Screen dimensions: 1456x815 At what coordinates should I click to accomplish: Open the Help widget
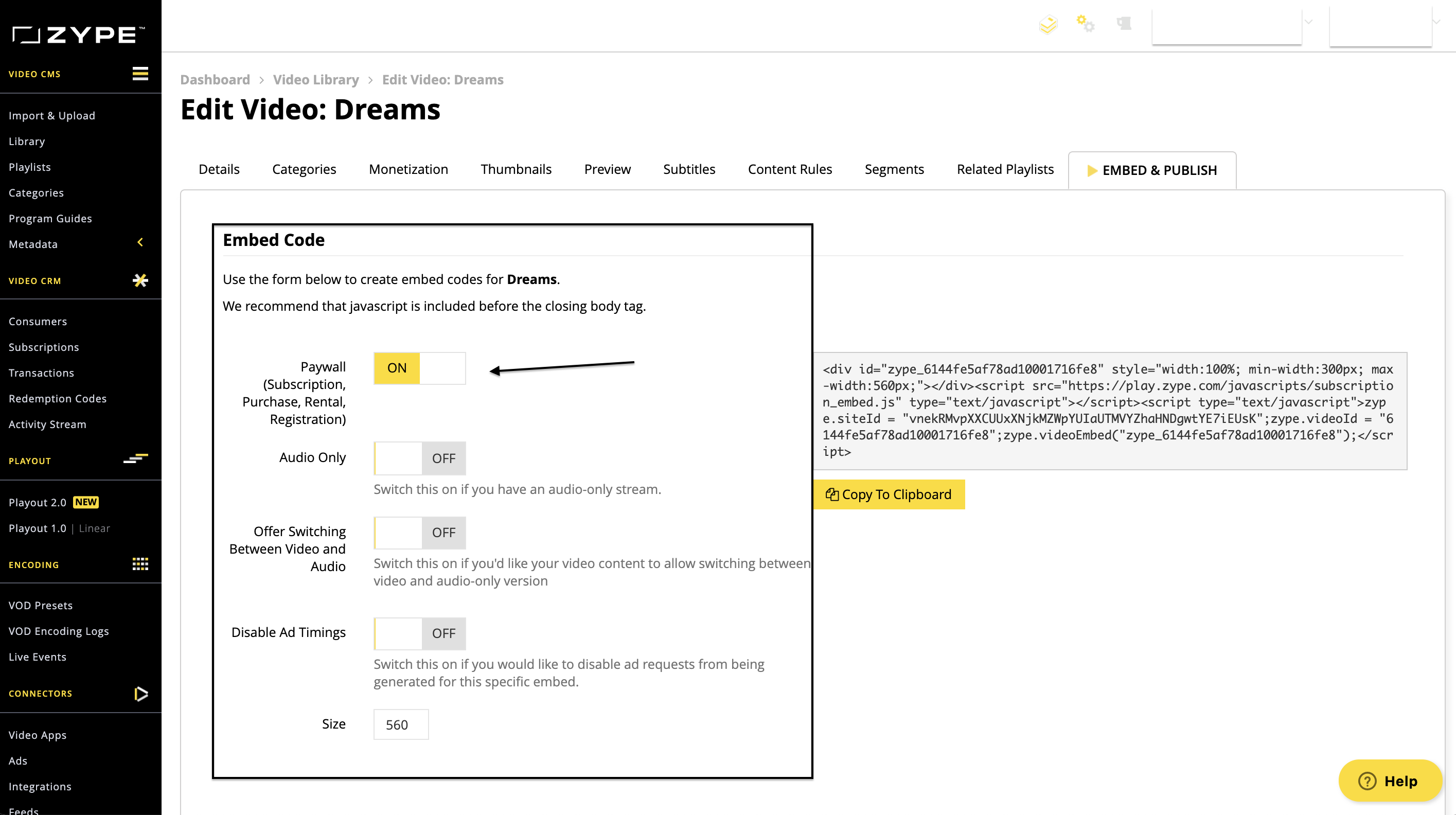pos(1390,781)
